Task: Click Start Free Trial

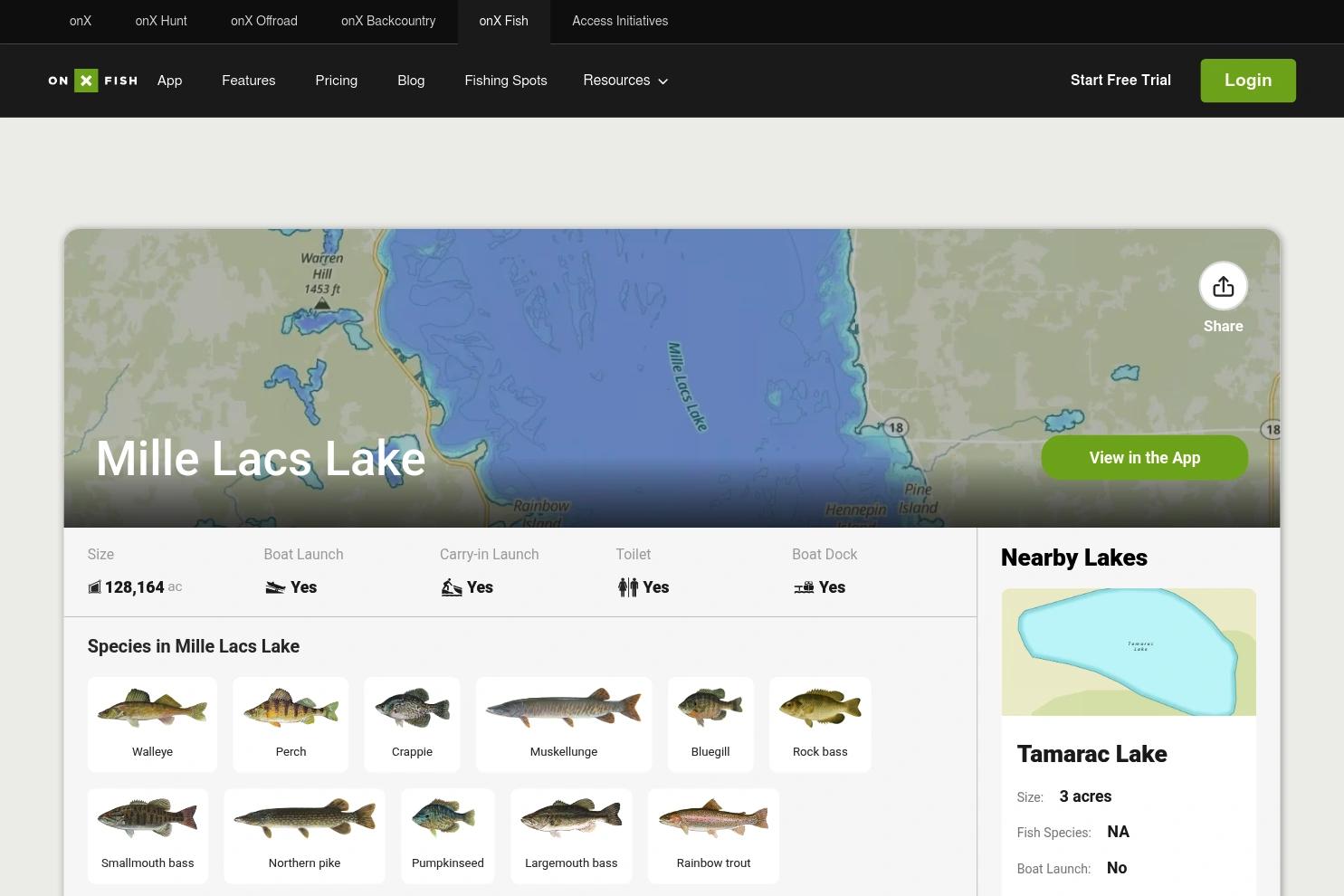Action: coord(1120,80)
